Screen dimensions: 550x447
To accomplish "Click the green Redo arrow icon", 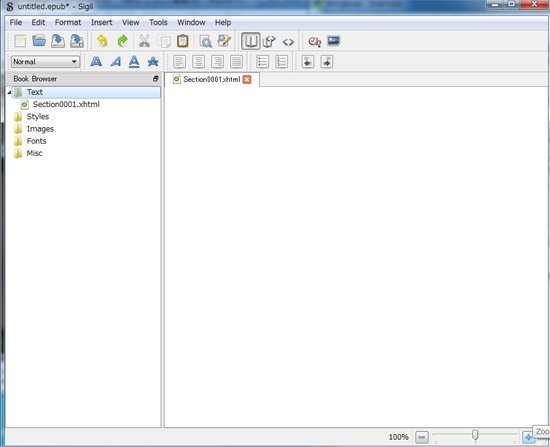I will pyautogui.click(x=122, y=41).
